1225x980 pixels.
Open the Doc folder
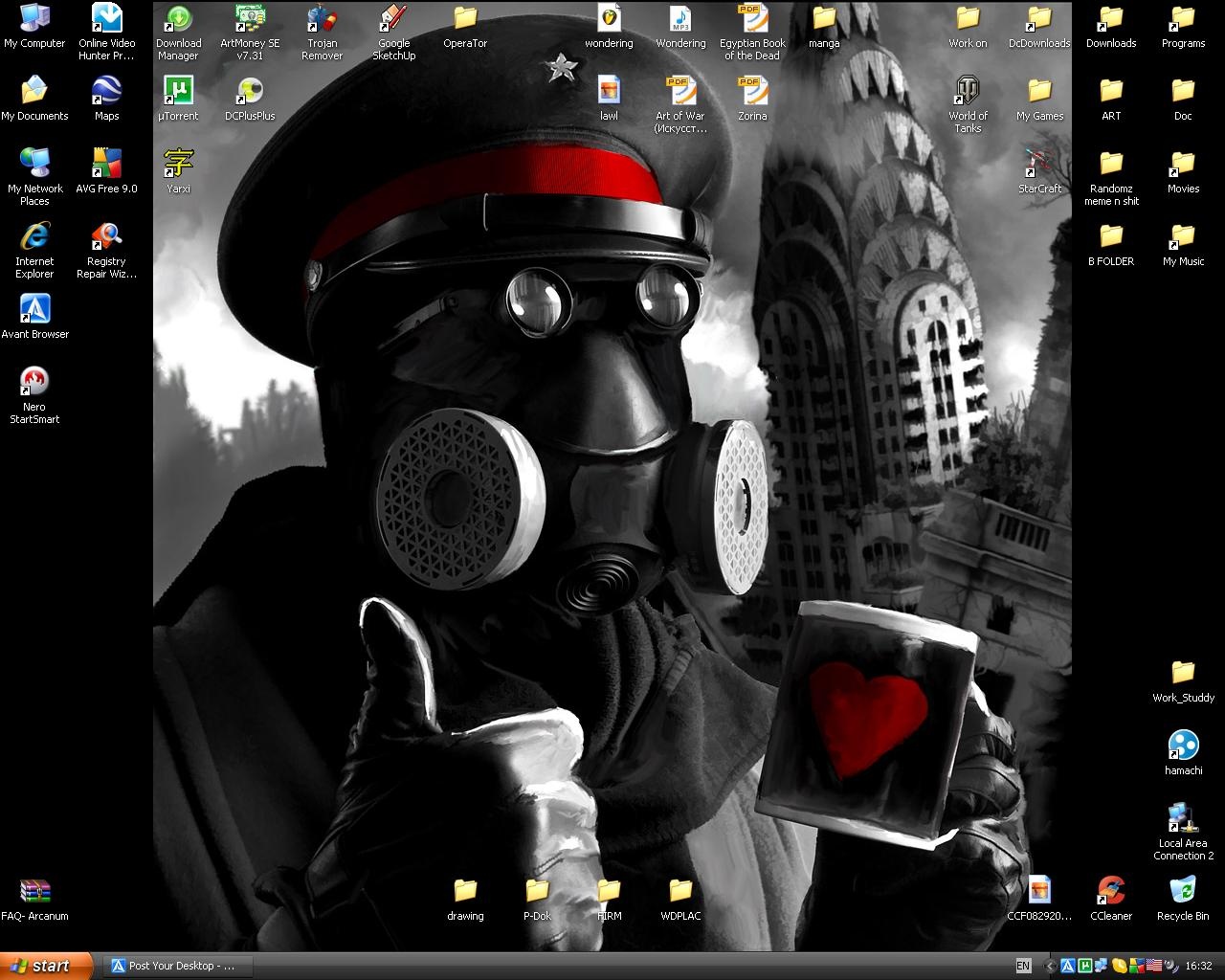click(x=1183, y=100)
